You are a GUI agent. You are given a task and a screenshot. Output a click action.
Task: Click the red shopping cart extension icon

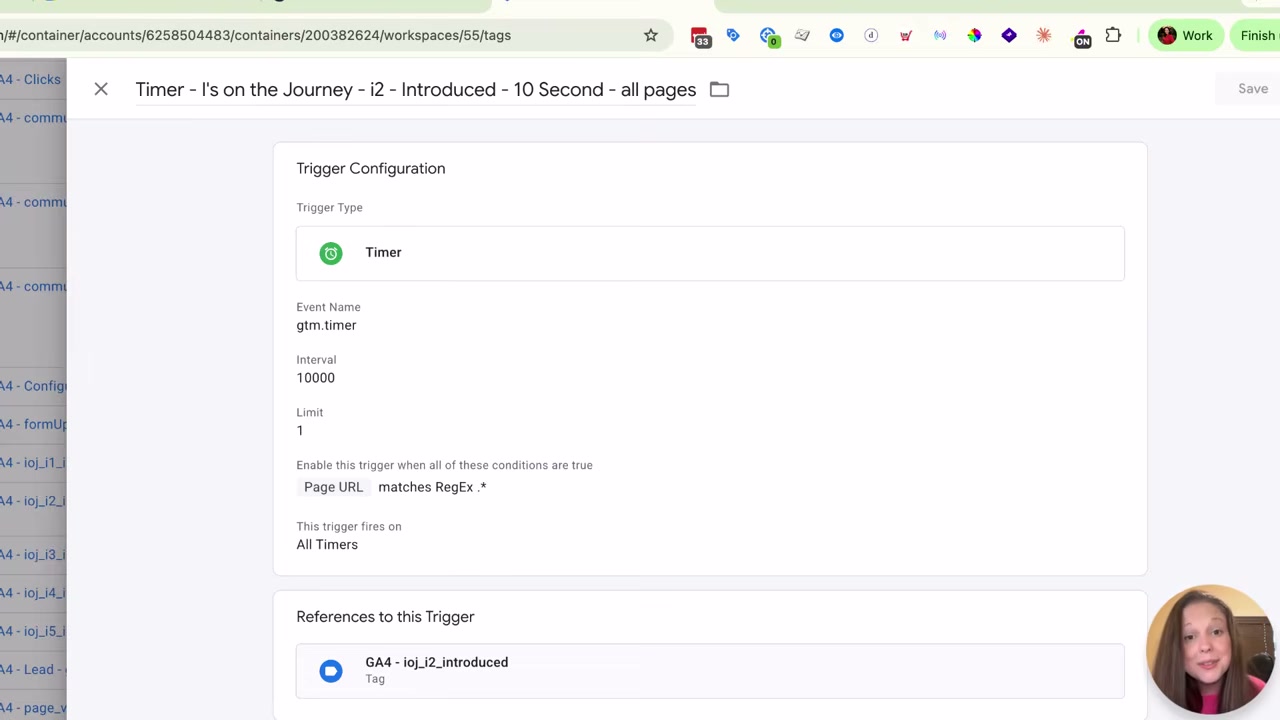906,35
